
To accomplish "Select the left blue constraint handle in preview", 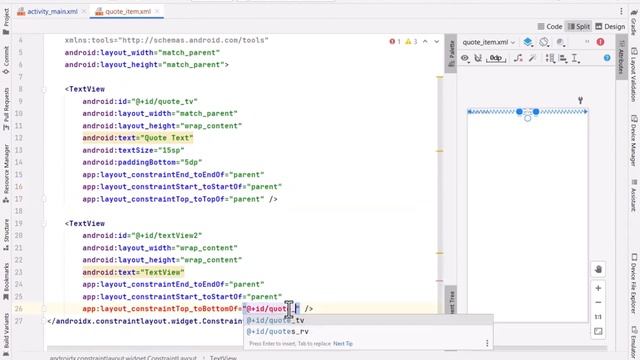I will pyautogui.click(x=519, y=111).
